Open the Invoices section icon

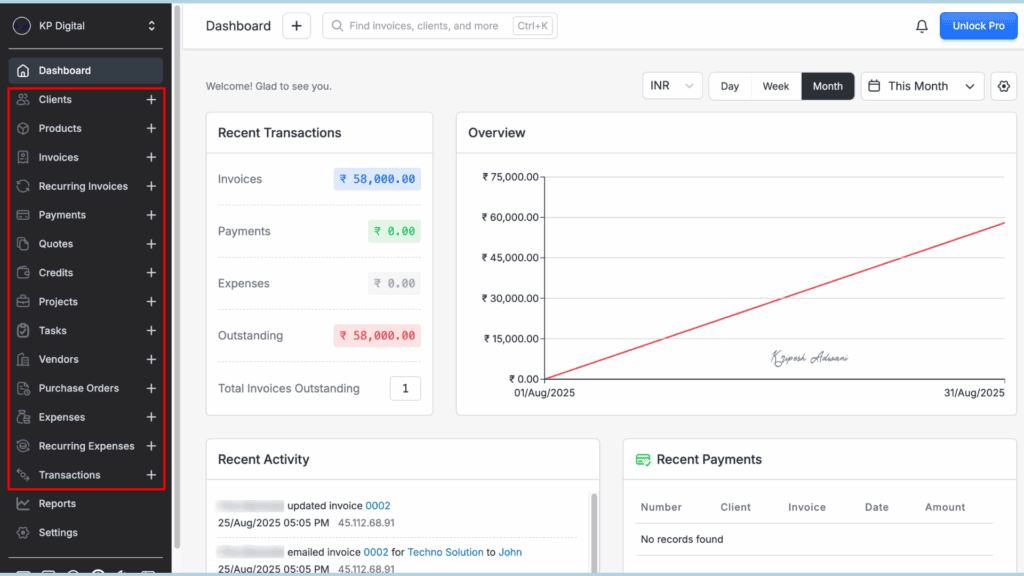22,157
